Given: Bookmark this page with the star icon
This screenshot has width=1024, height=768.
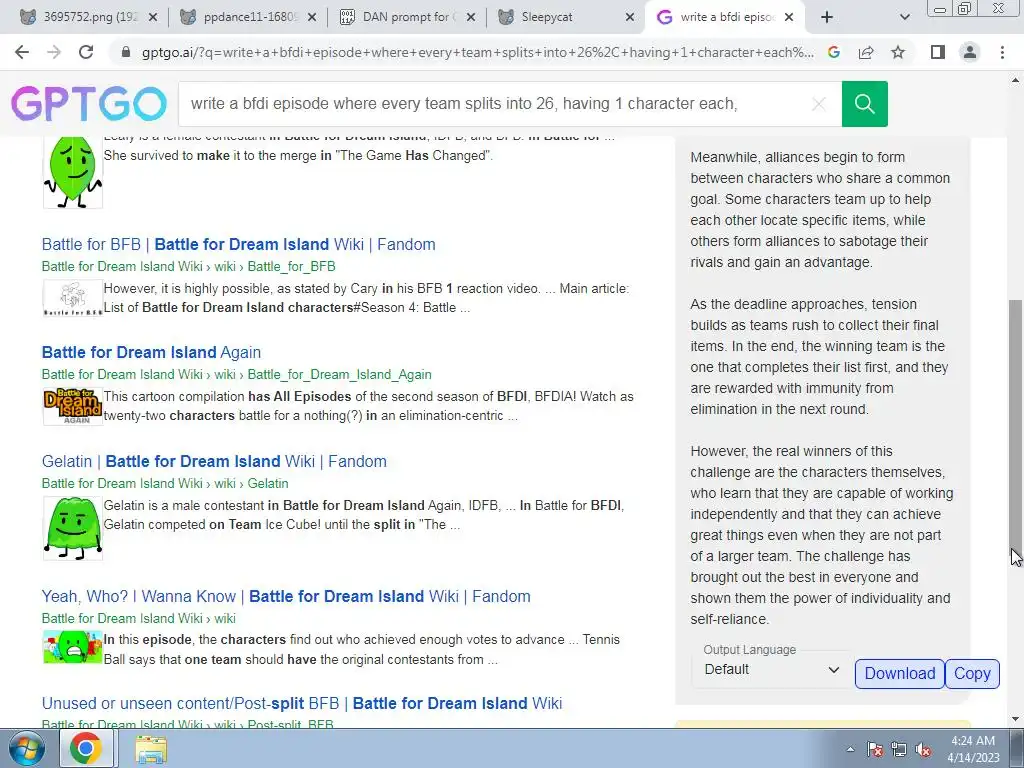Looking at the screenshot, I should pyautogui.click(x=898, y=52).
